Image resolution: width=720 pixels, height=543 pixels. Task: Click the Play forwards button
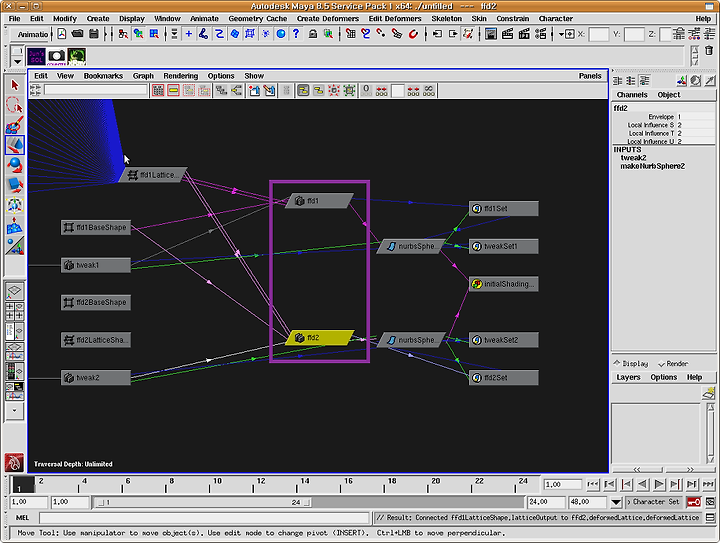tap(659, 484)
